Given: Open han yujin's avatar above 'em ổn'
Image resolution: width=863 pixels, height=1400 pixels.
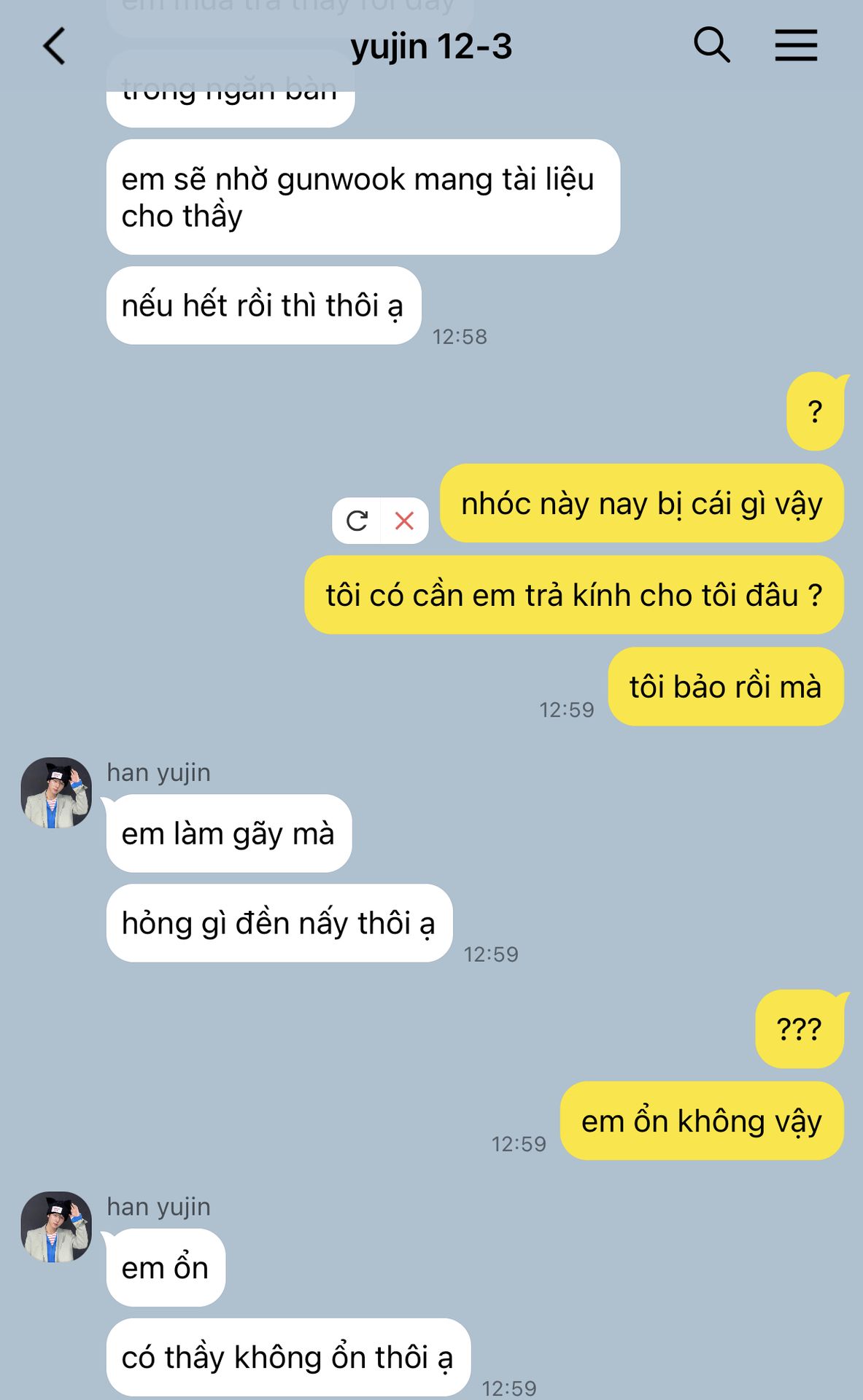Looking at the screenshot, I should [x=56, y=1227].
